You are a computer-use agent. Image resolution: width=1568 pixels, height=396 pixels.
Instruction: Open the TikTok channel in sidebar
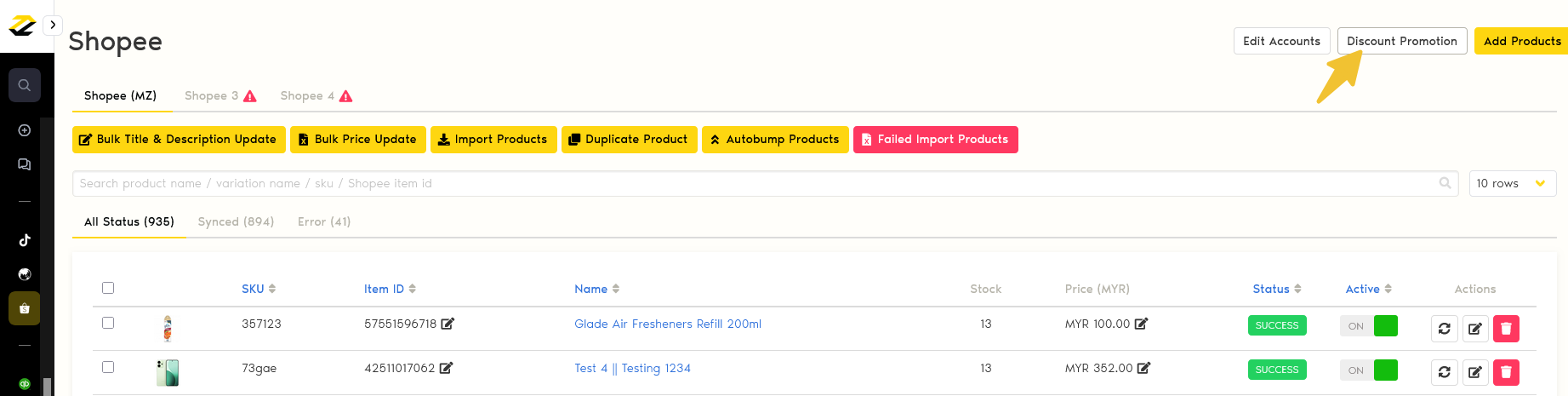25,240
